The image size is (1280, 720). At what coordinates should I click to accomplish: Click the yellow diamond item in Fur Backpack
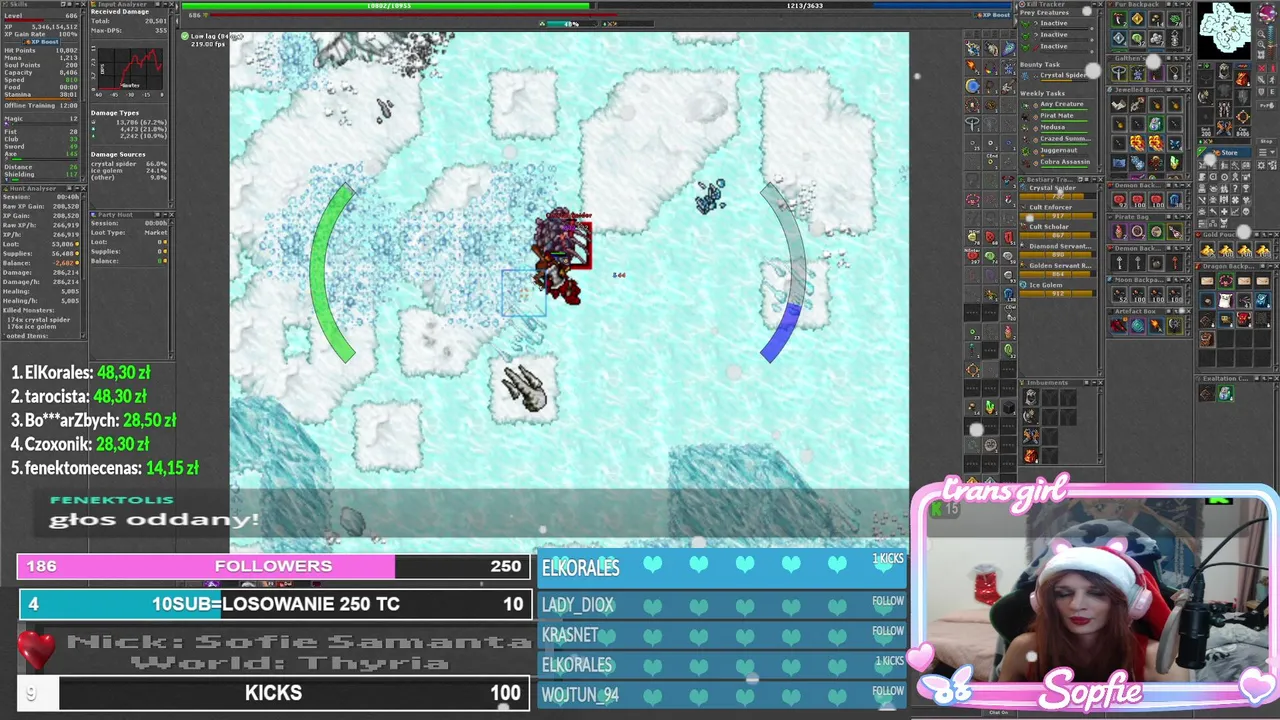pos(1137,19)
